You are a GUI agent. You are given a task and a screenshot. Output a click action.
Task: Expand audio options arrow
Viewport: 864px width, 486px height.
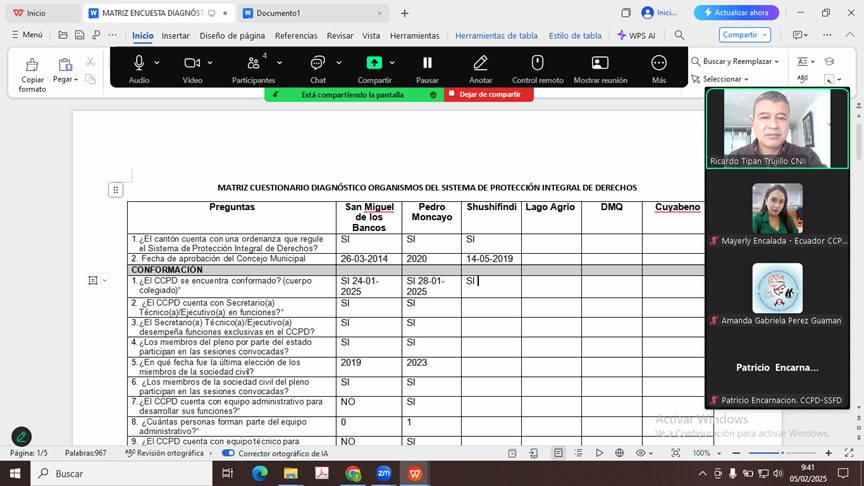pos(157,63)
